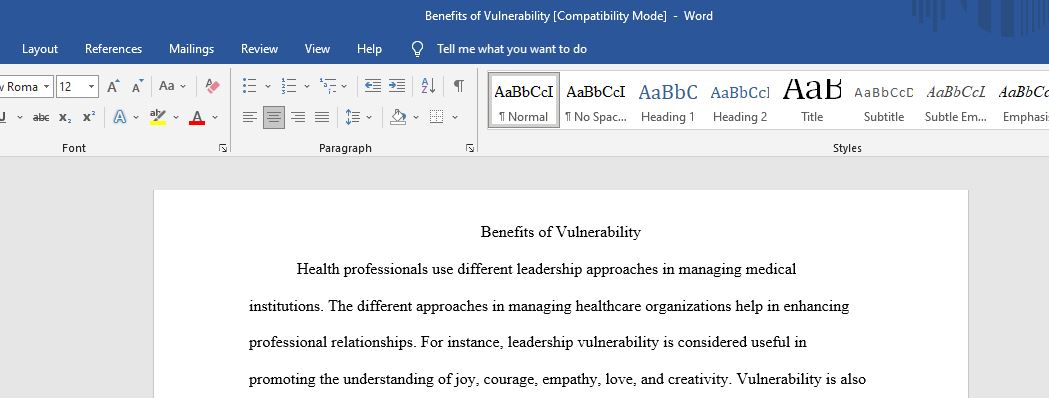Increase paragraph indent
This screenshot has height=398, width=1049.
tap(397, 86)
